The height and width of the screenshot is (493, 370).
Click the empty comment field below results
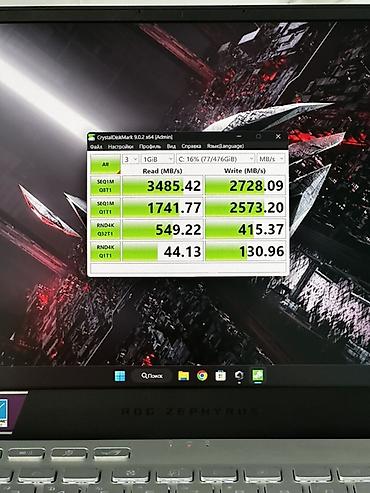click(x=188, y=269)
